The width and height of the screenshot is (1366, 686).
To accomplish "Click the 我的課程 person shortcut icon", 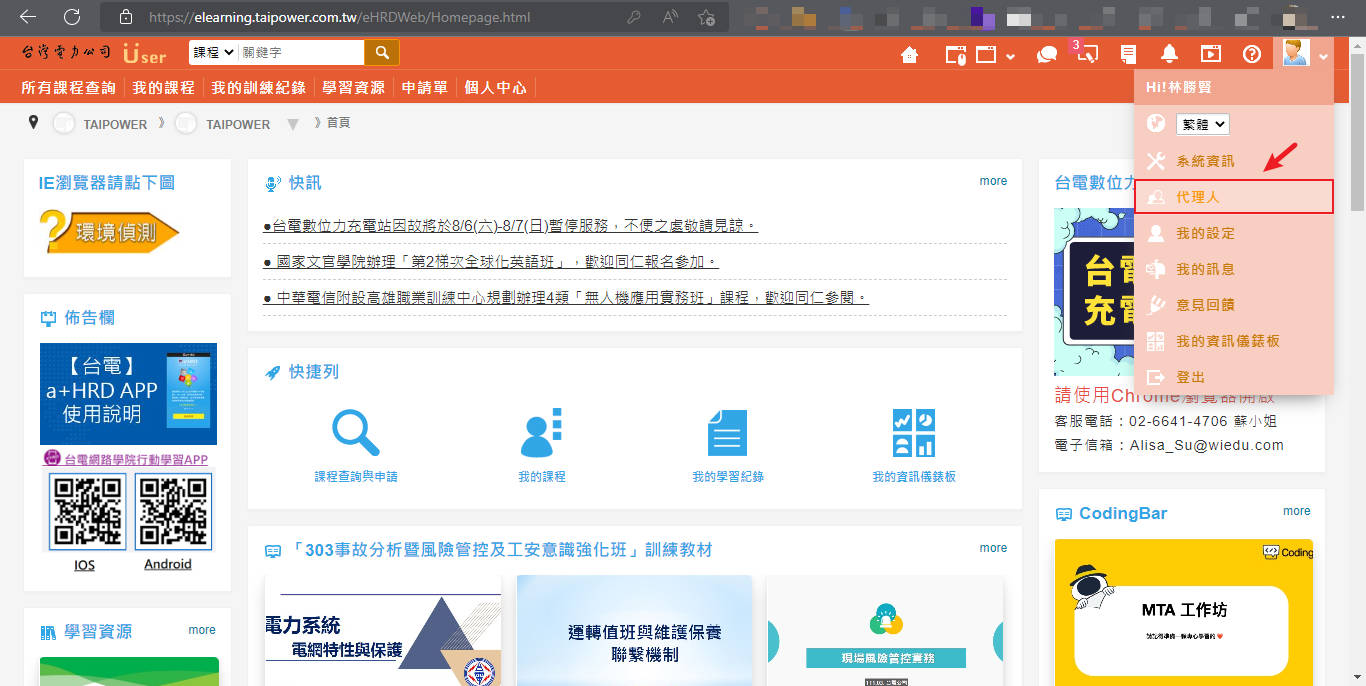I will click(x=542, y=433).
